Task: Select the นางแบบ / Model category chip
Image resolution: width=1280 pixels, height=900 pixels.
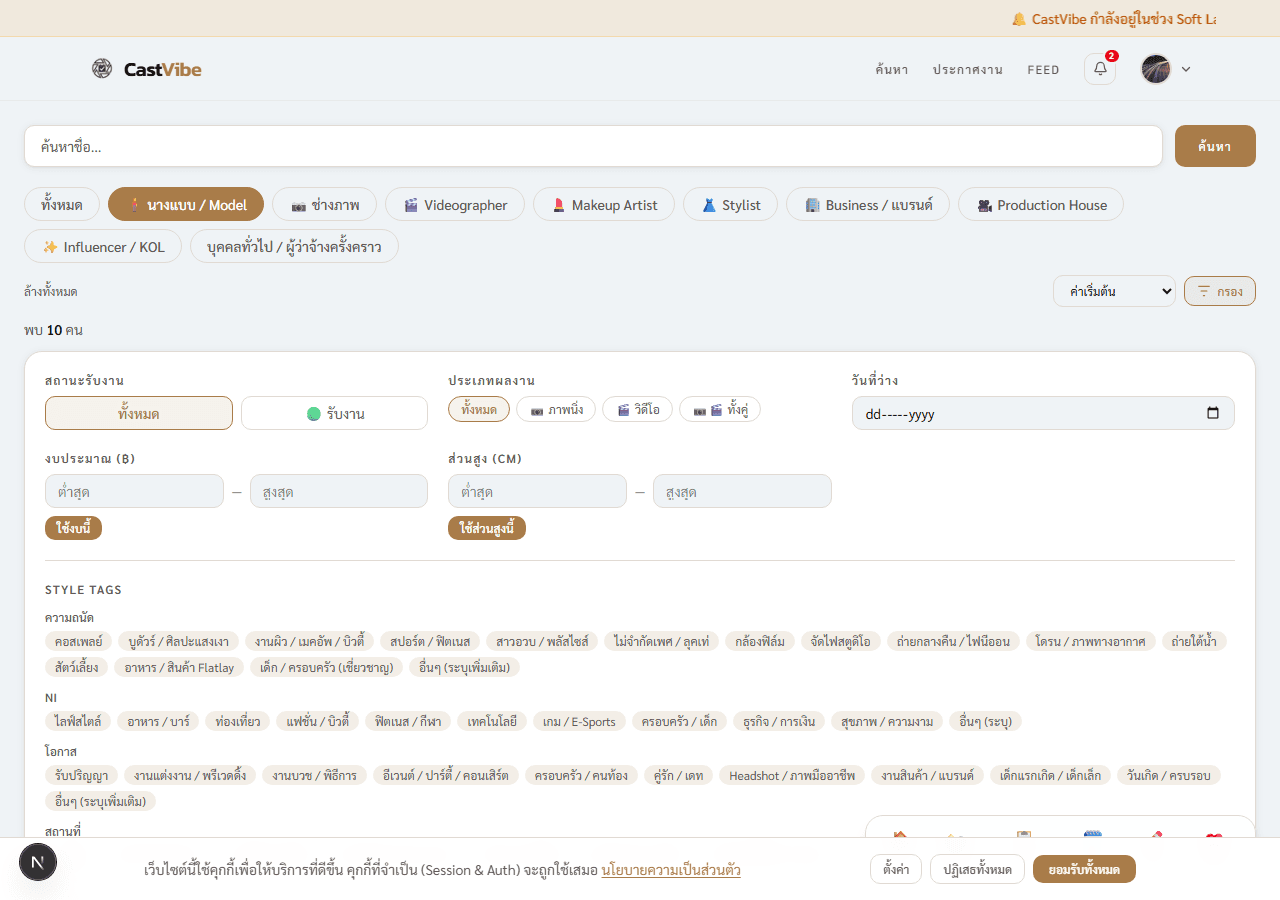Action: tap(186, 205)
